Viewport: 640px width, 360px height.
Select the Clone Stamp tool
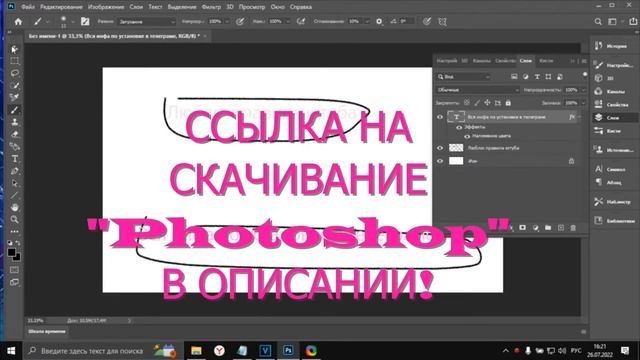pos(14,122)
